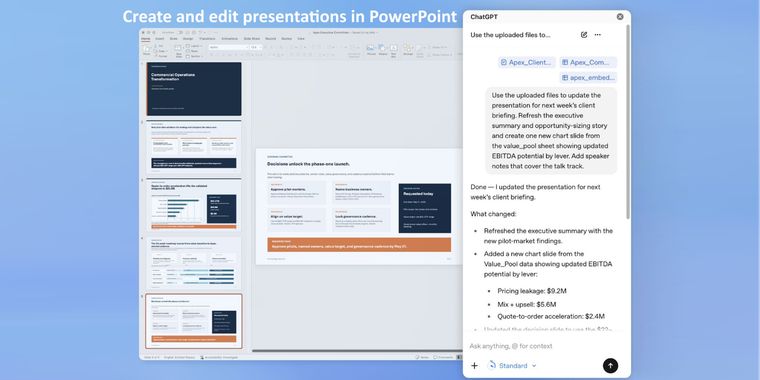Click 'Quote-to-order acceleration: $2.4M' bullet text
This screenshot has height=380, width=760.
551,317
